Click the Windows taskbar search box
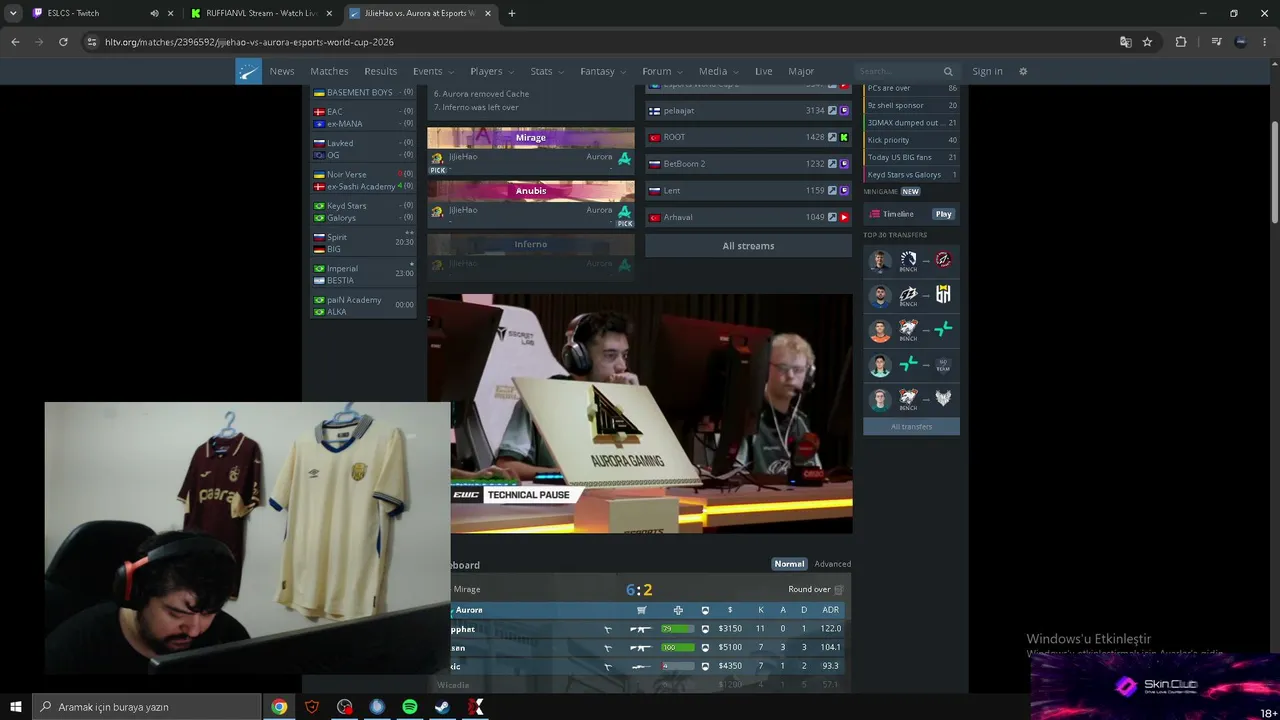The image size is (1280, 720). click(x=147, y=707)
